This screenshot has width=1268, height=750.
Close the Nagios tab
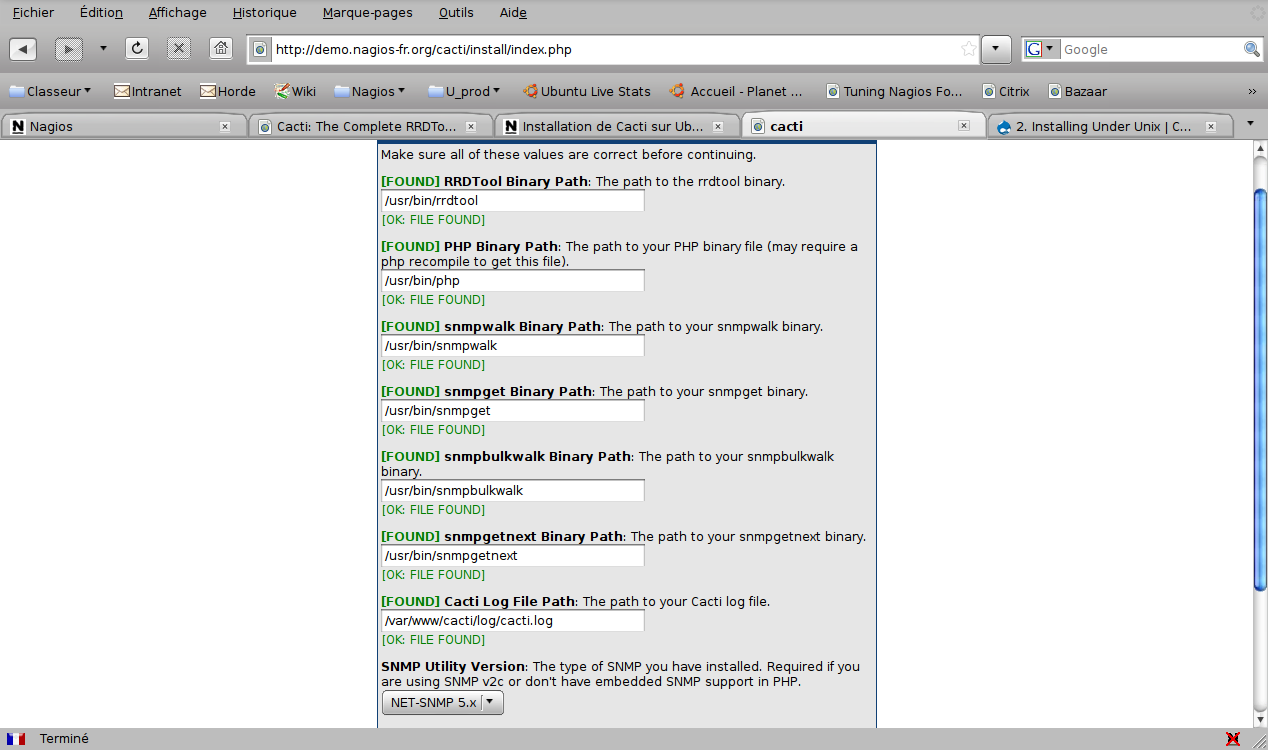click(225, 126)
